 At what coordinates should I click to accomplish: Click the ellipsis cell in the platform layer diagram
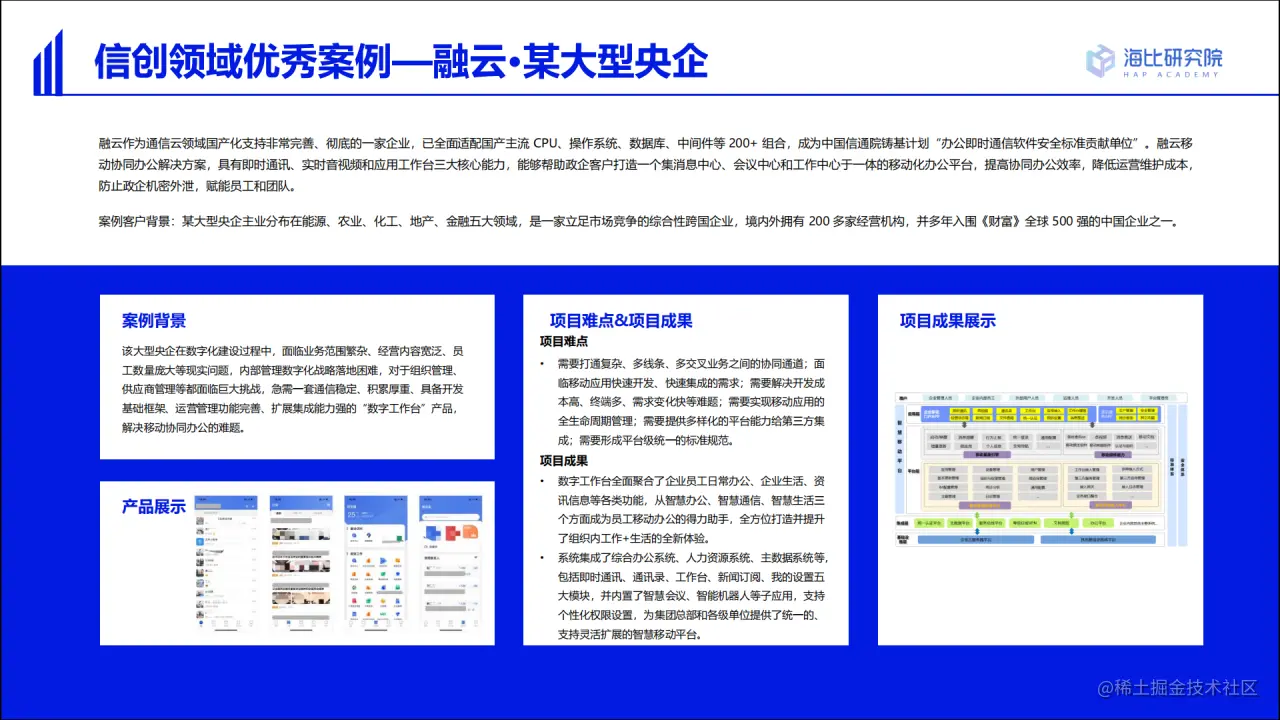click(x=1037, y=496)
